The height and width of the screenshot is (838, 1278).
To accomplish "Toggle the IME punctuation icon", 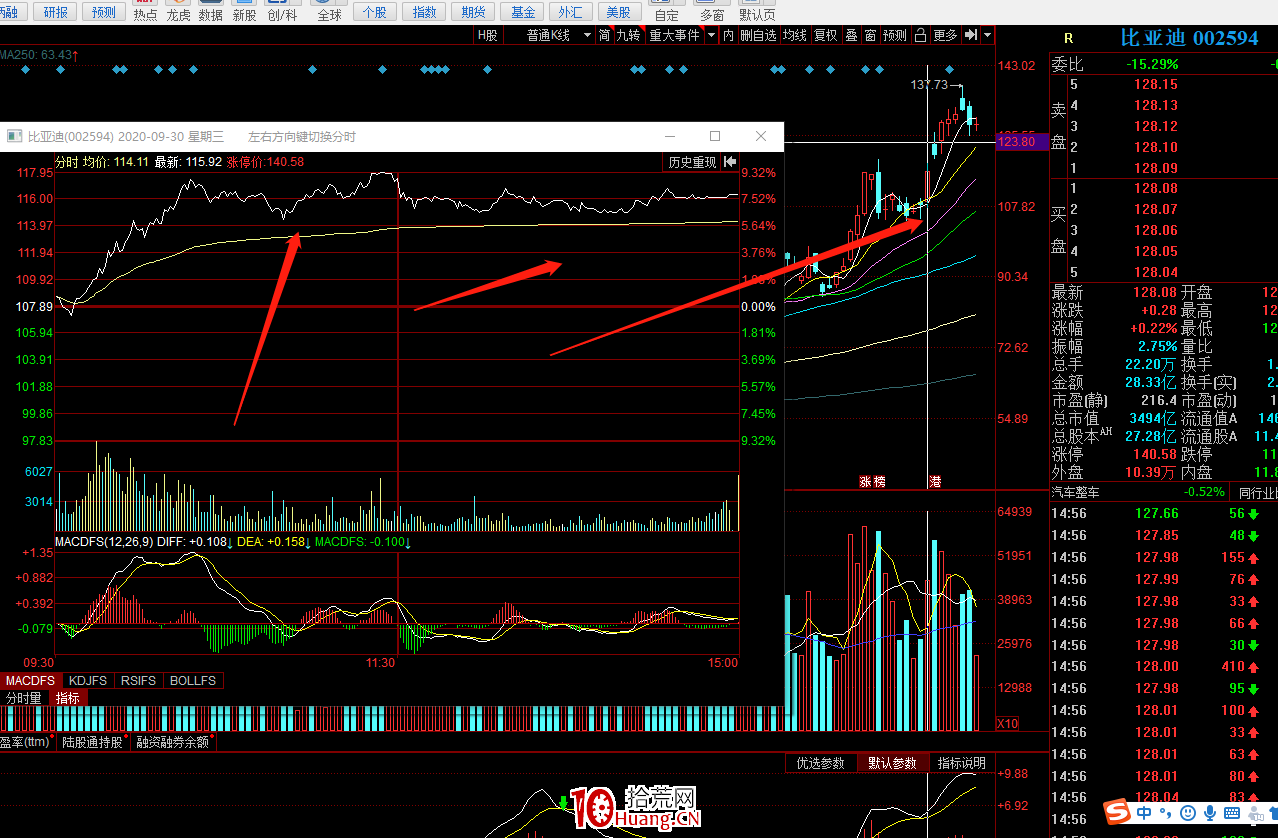I will coord(1165,813).
